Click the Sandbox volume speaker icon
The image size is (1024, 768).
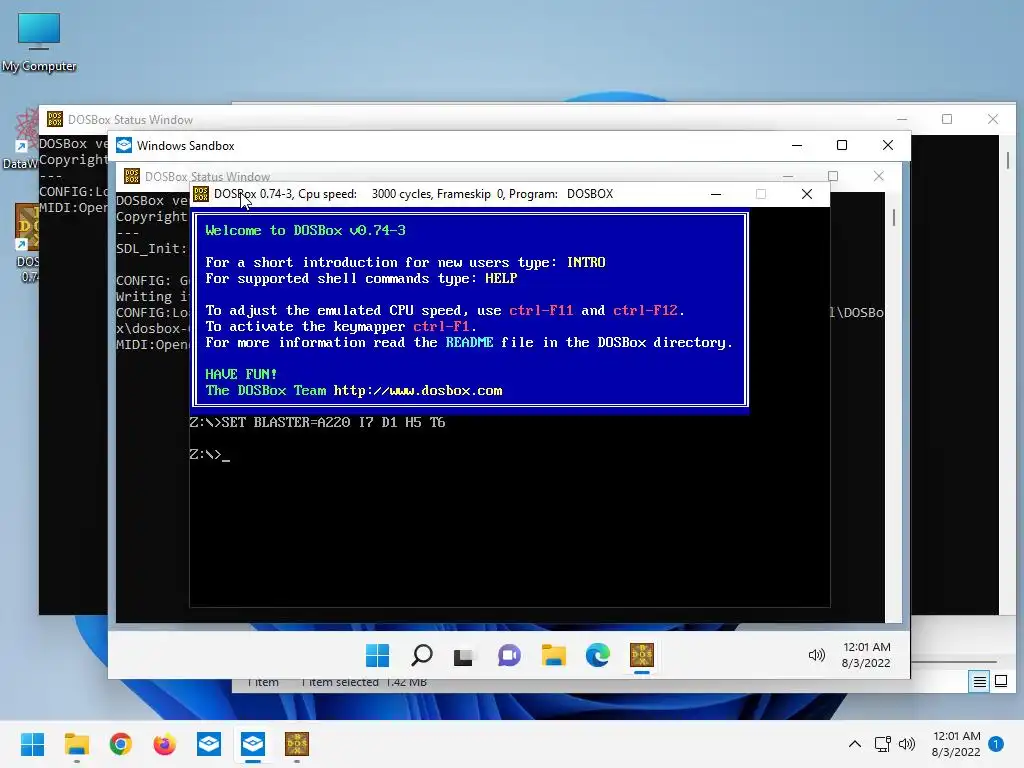tap(816, 655)
